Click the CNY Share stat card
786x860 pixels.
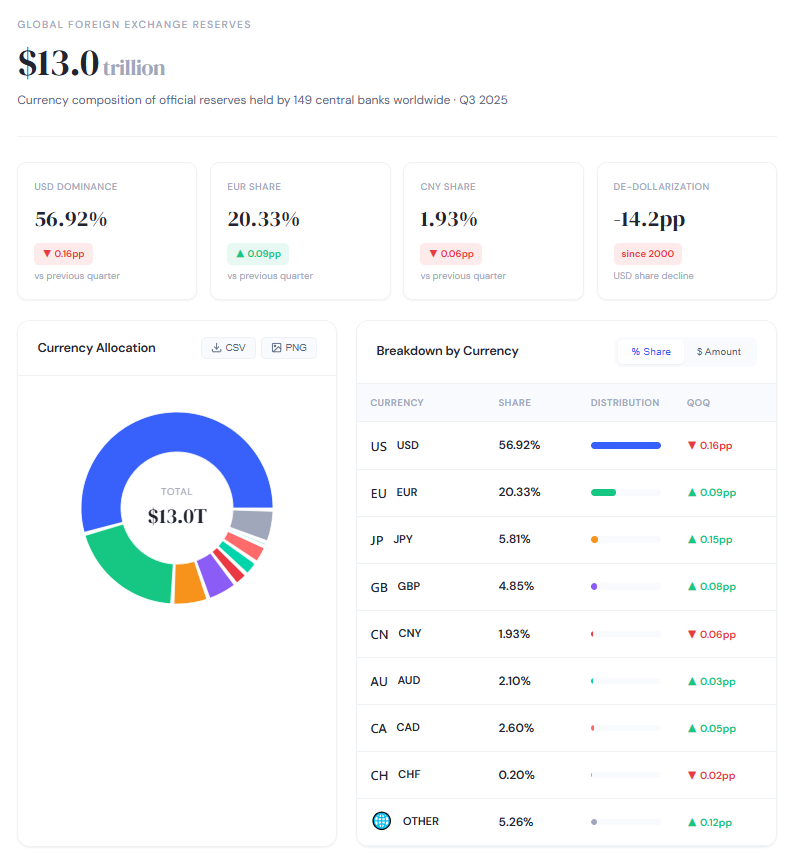coord(493,231)
